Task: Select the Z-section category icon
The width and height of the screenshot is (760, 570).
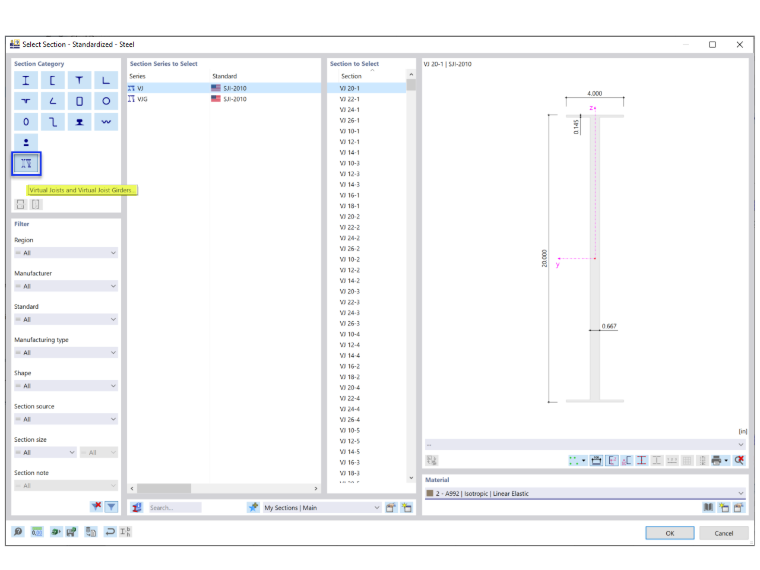Action: click(52, 122)
